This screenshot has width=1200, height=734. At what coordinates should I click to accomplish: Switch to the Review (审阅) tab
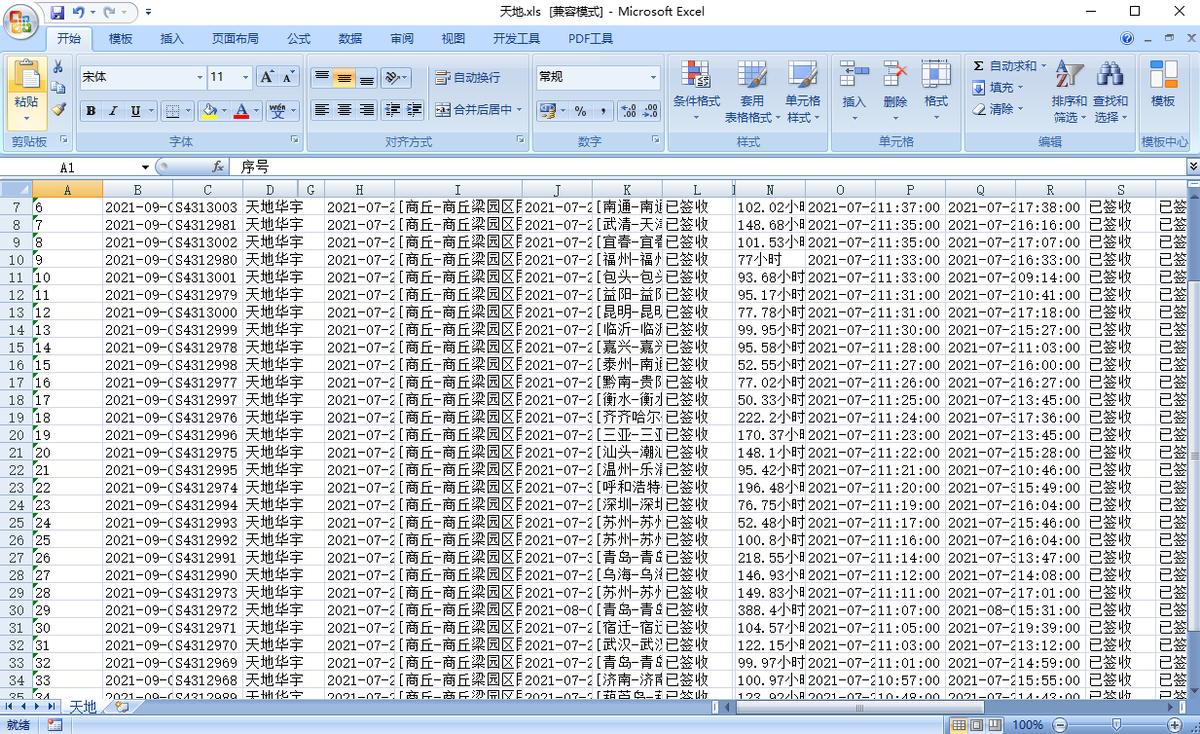pyautogui.click(x=402, y=39)
